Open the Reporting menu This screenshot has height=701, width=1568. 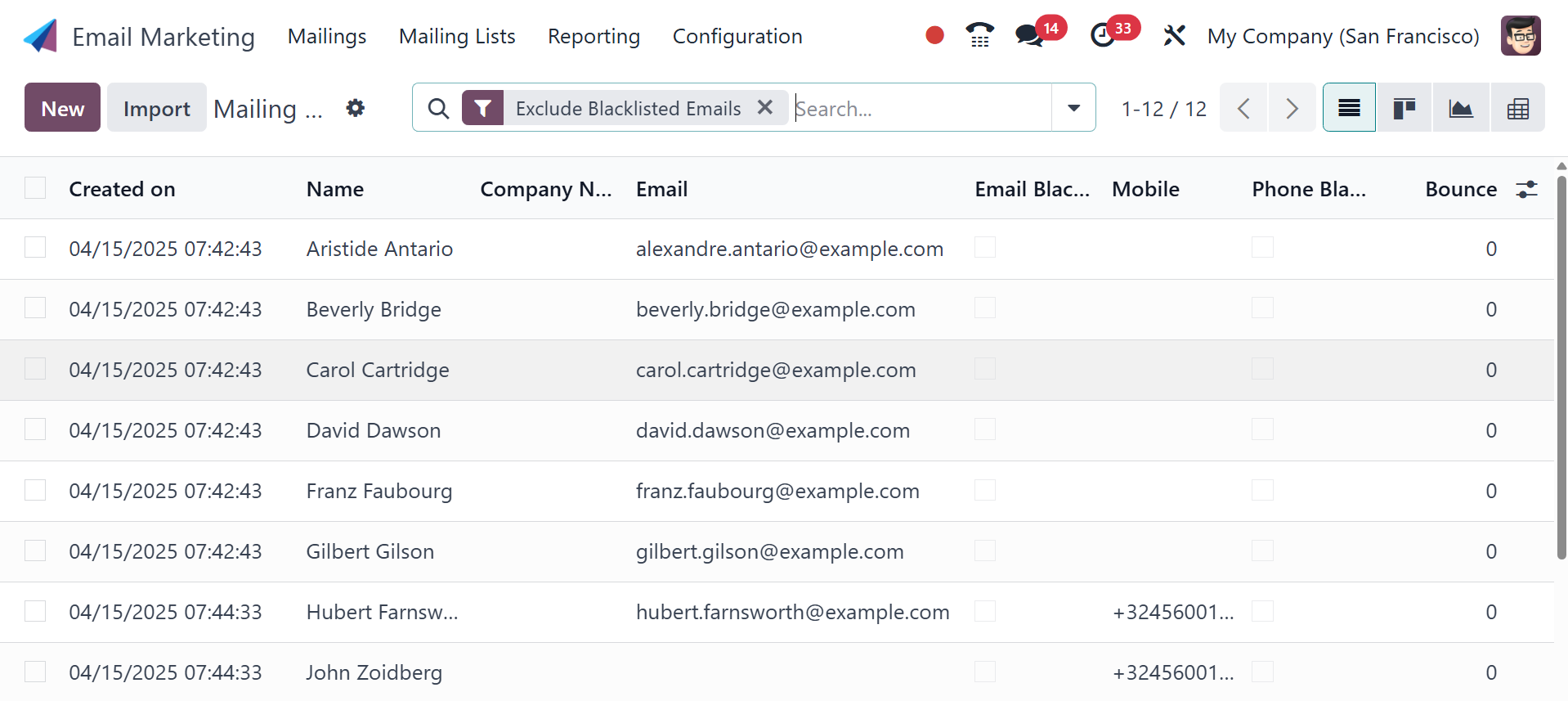[594, 37]
